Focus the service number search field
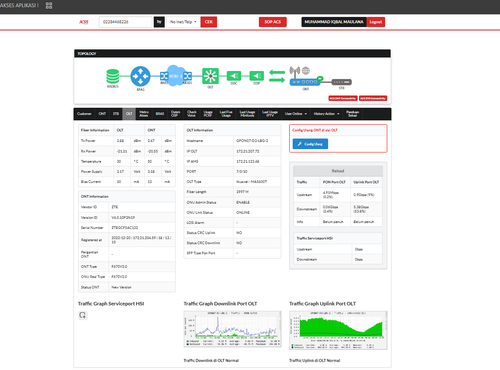Image resolution: width=500 pixels, height=370 pixels. 125,22
